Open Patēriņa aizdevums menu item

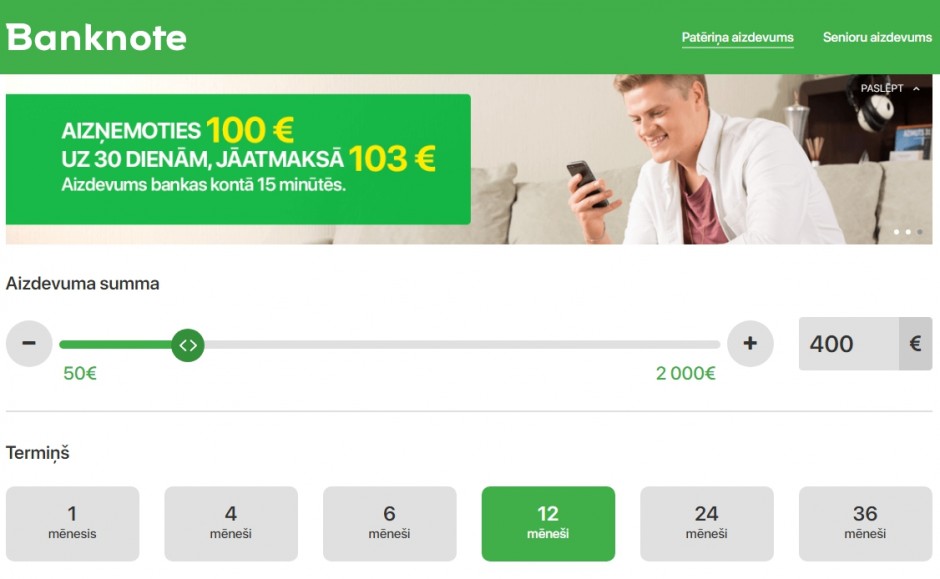(x=737, y=38)
